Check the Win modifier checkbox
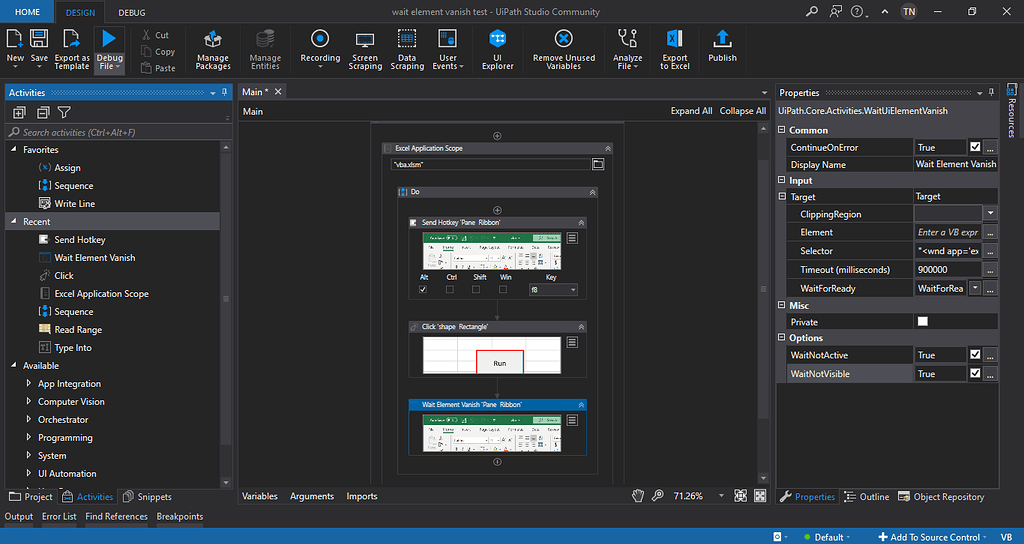The image size is (1024, 544). tap(504, 289)
